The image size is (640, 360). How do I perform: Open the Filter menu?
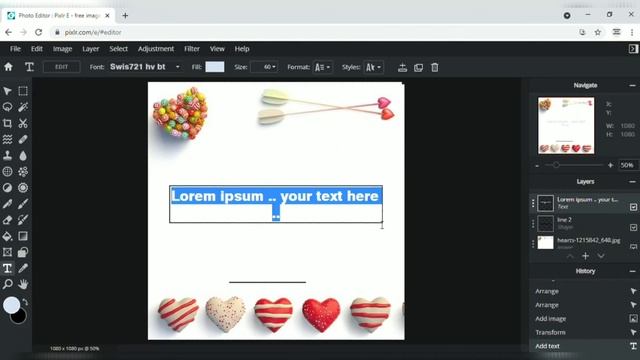192,49
